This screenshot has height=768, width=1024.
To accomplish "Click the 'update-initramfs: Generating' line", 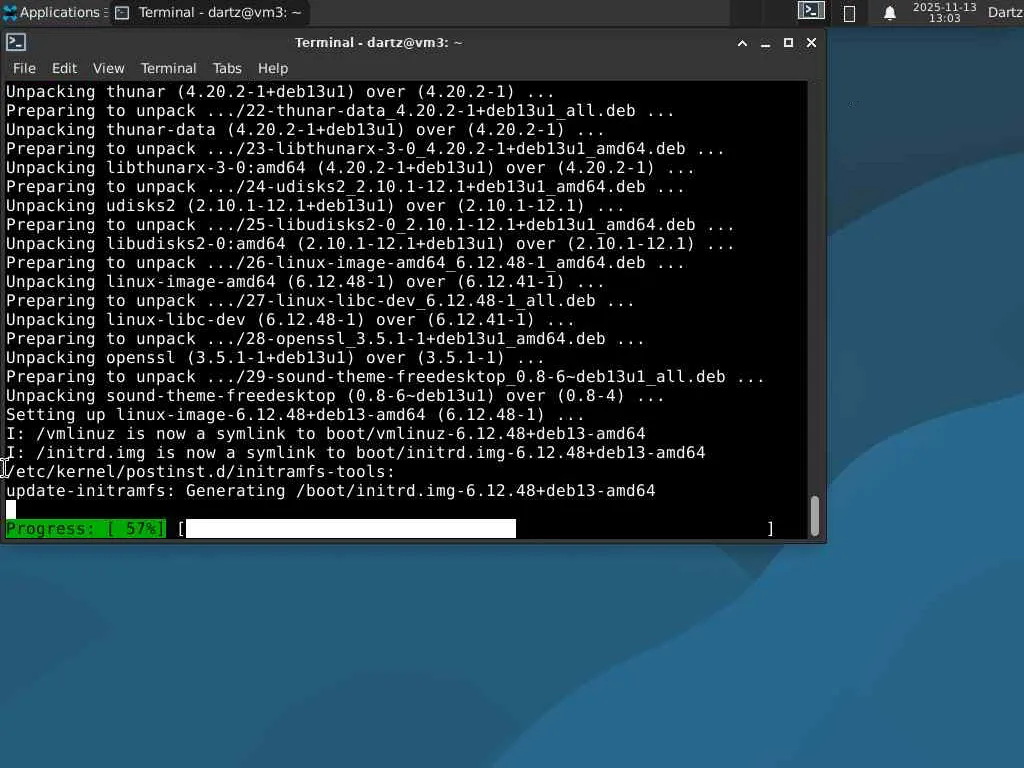I will coord(330,490).
